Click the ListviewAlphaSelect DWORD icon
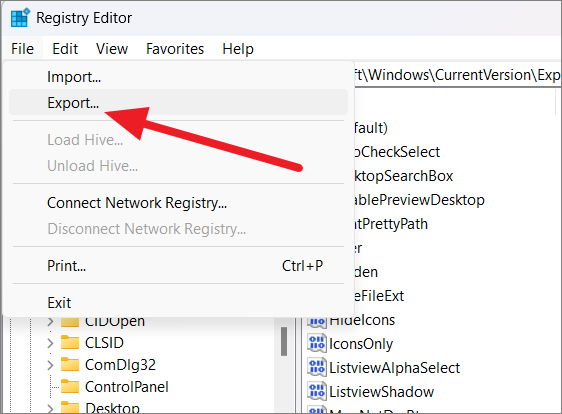 coord(317,367)
